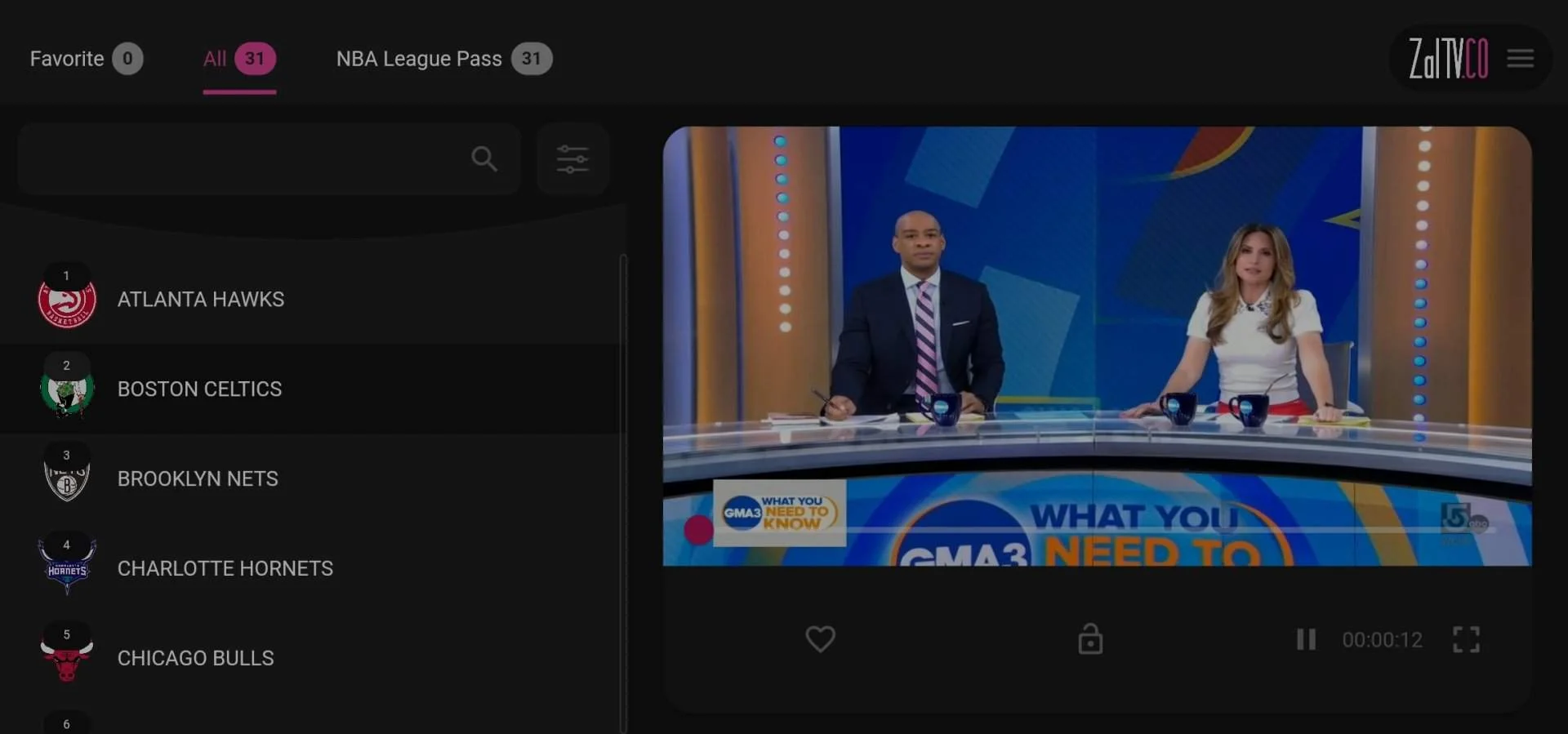The height and width of the screenshot is (734, 1568).
Task: Pause the video playback
Action: click(x=1306, y=639)
